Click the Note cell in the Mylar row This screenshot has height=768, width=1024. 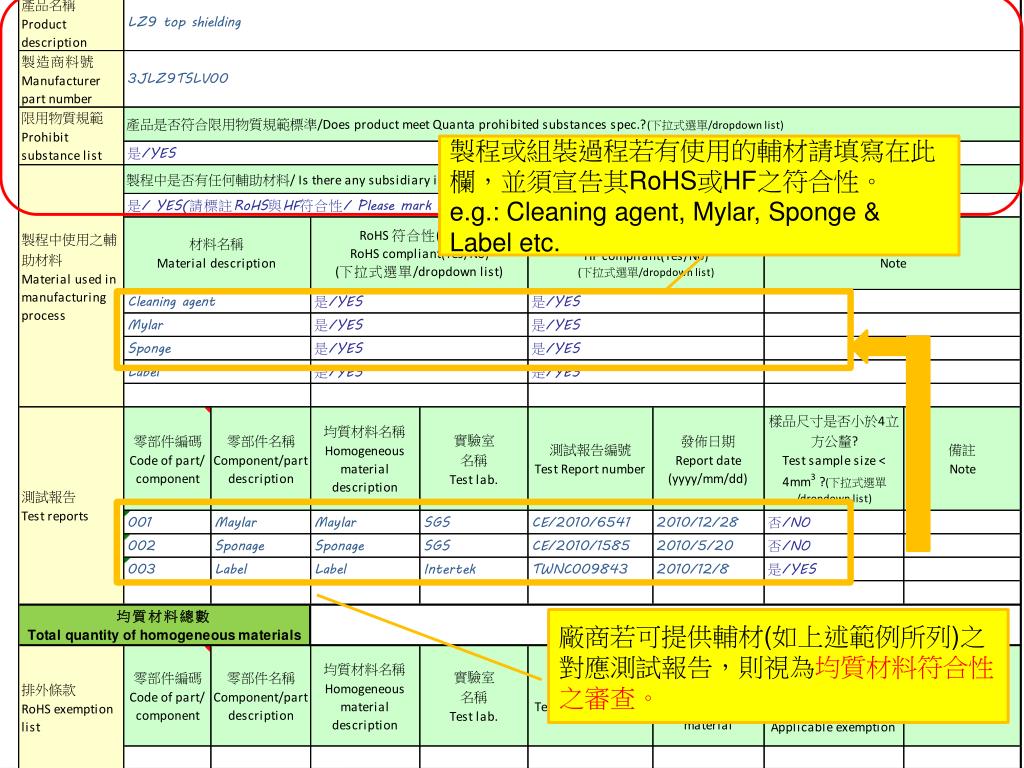tap(892, 325)
